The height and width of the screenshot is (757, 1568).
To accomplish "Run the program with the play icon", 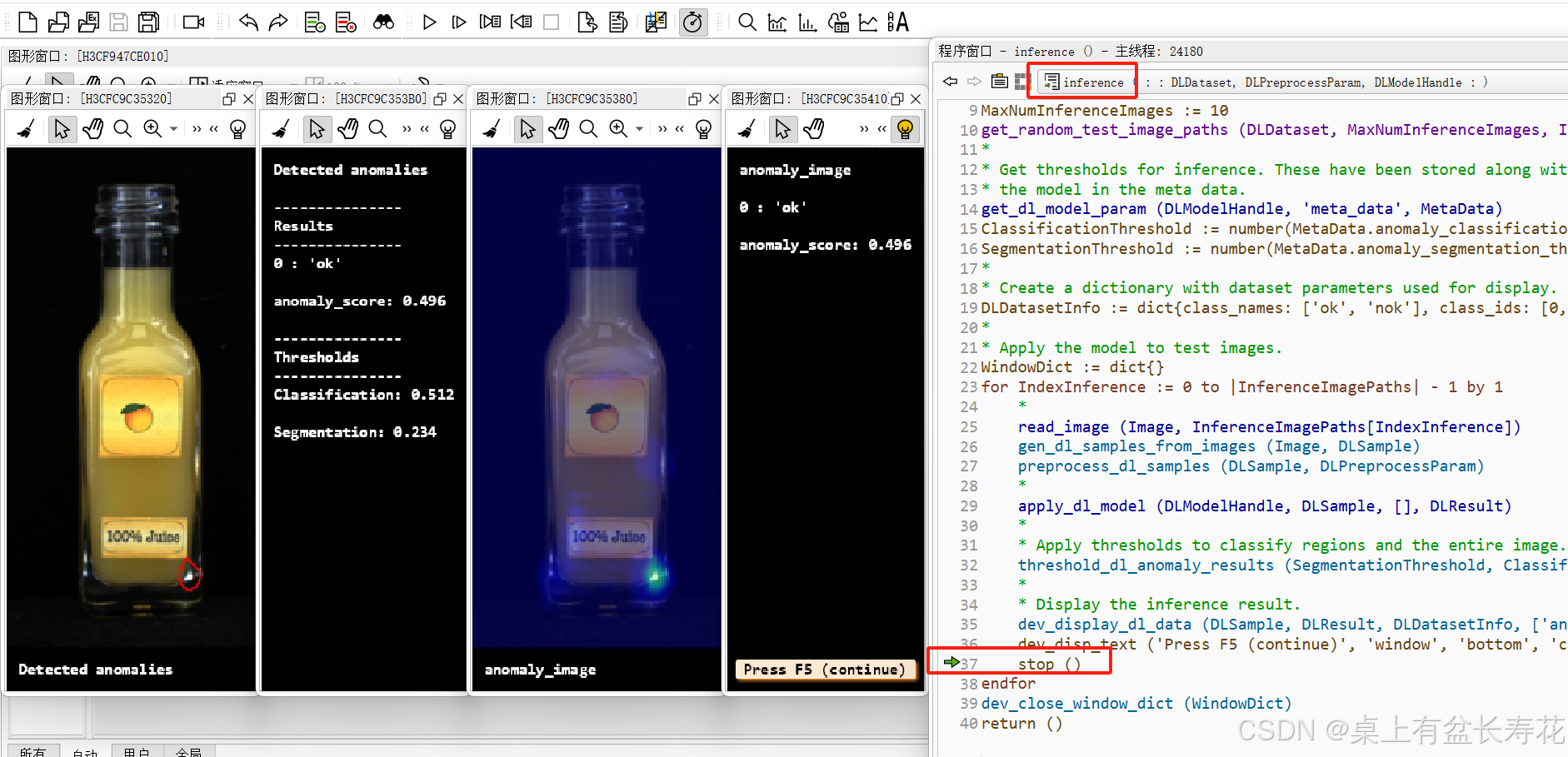I will [x=429, y=22].
